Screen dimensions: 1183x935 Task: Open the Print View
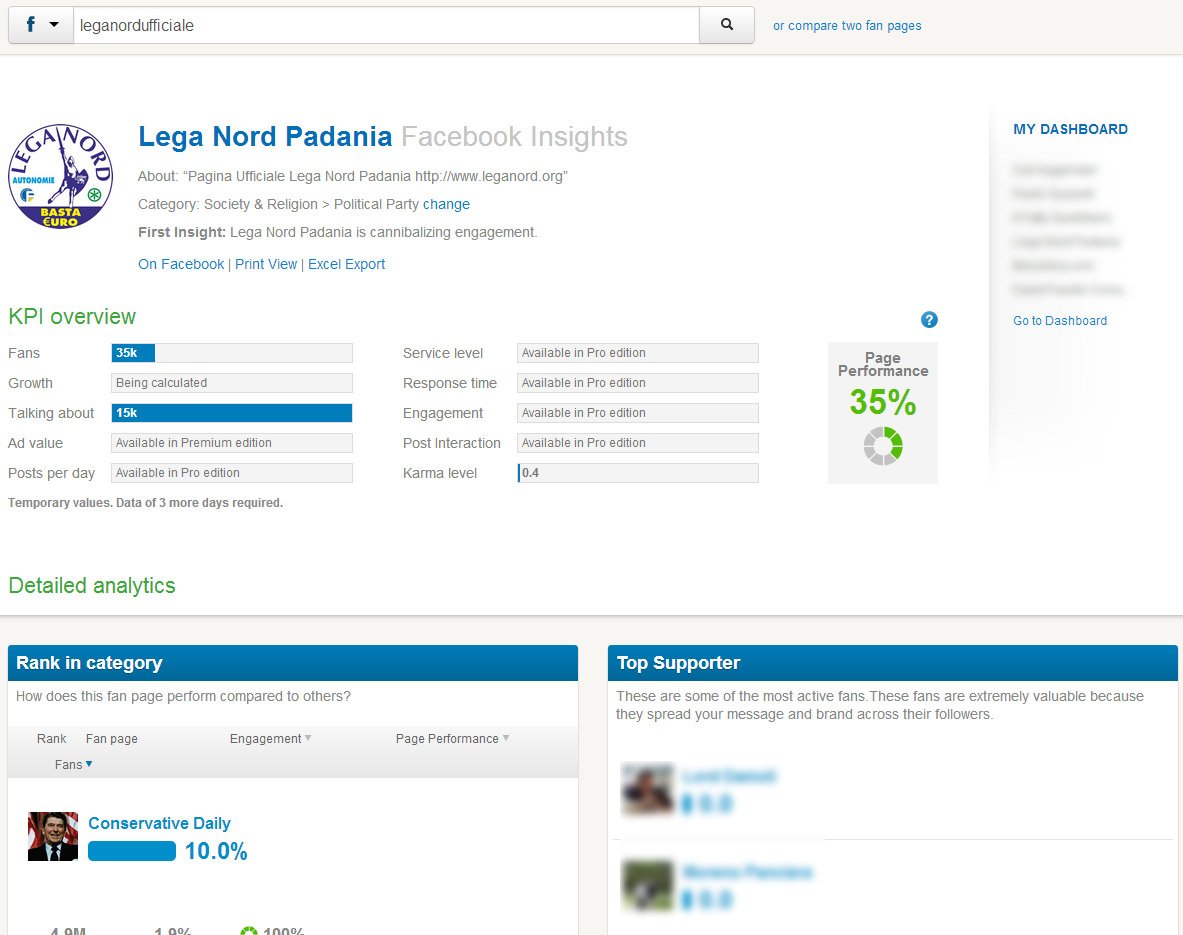click(266, 264)
